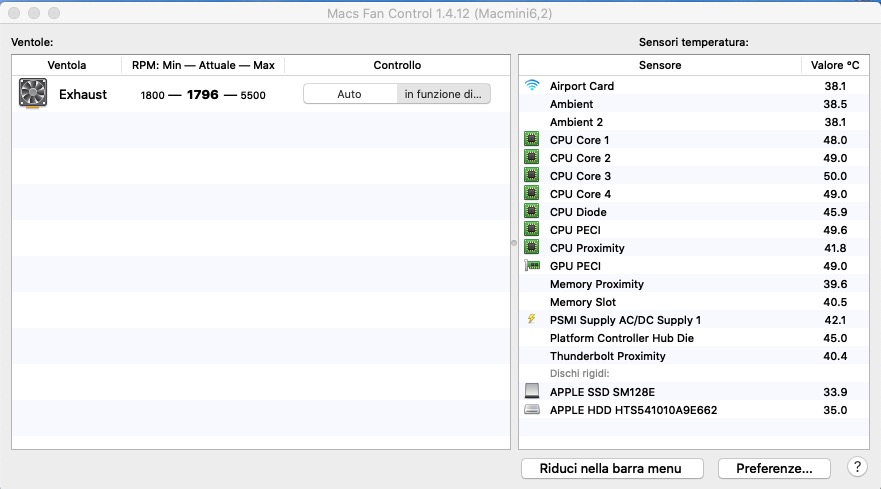This screenshot has height=489, width=881.
Task: Click the RPM Min Attuale Max column header
Action: (203, 65)
